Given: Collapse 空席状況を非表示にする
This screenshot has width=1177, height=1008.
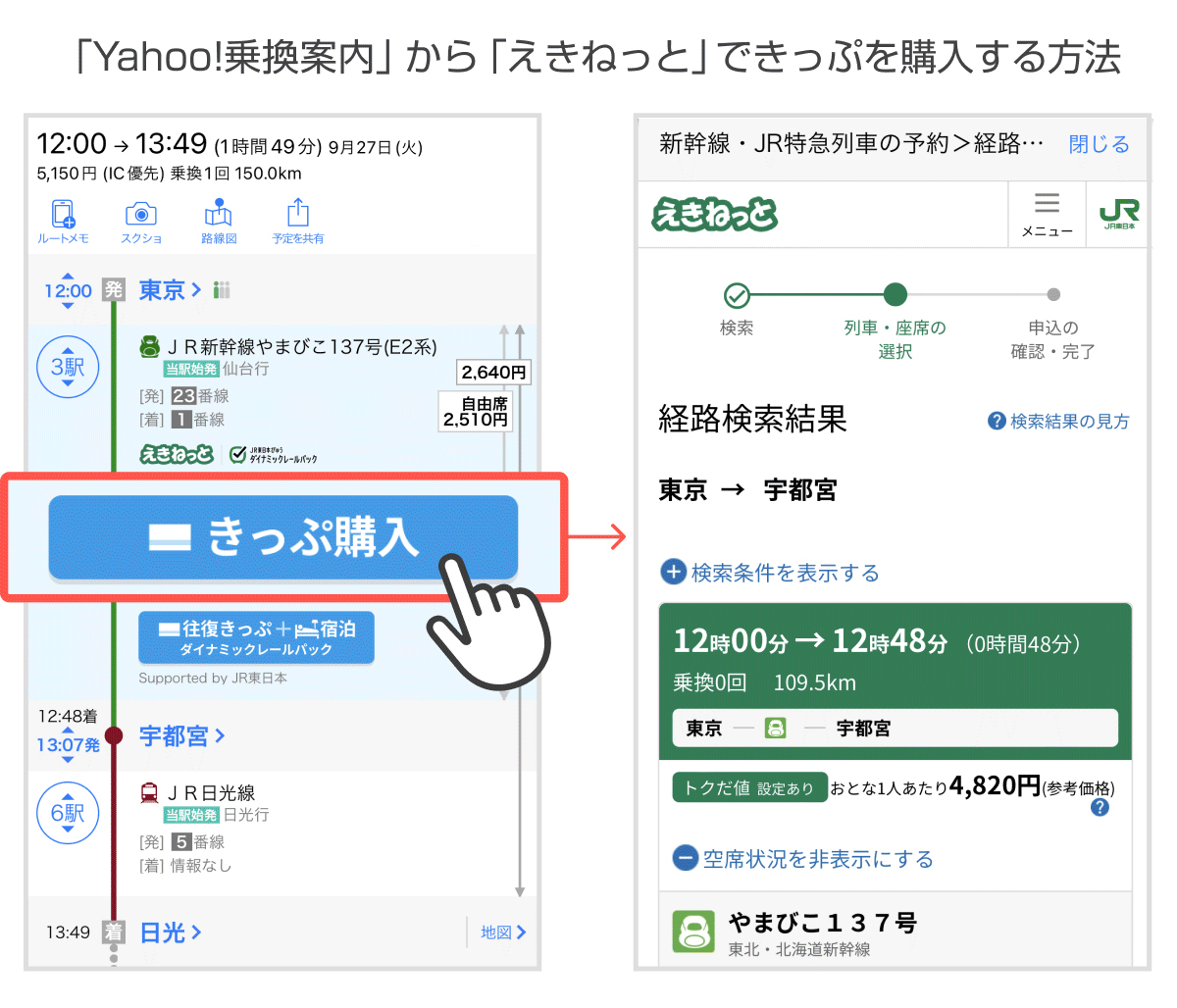Looking at the screenshot, I should pyautogui.click(x=802, y=859).
